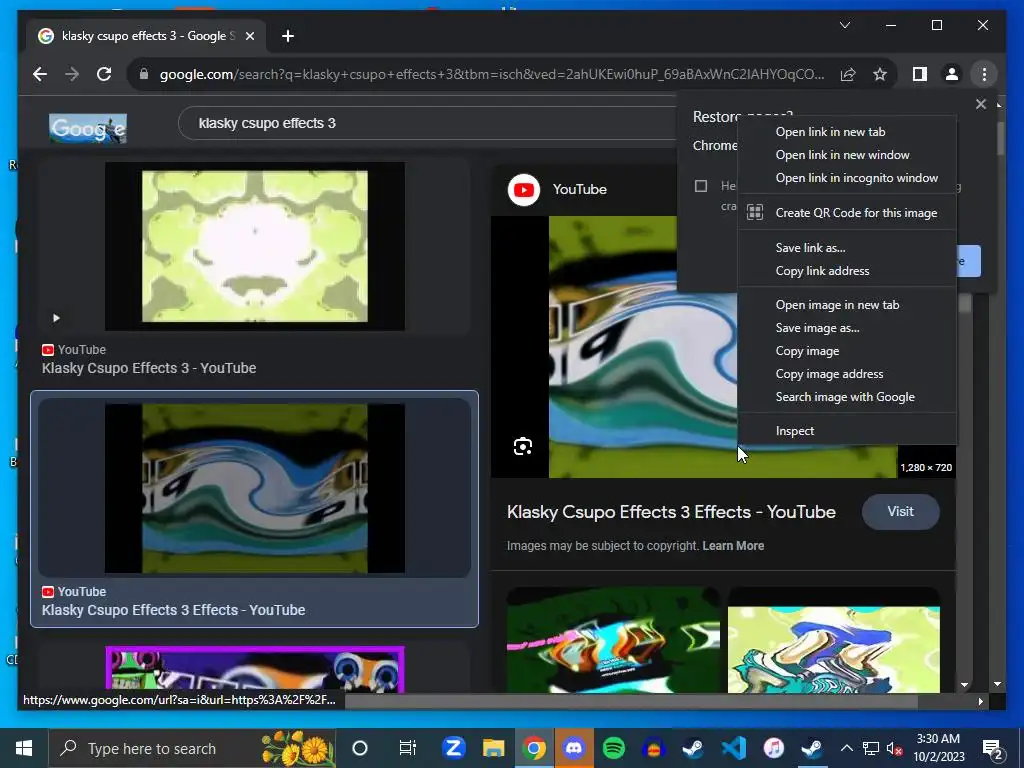Close the klasky csupo effects 3 tab
This screenshot has width=1024, height=768.
point(249,36)
